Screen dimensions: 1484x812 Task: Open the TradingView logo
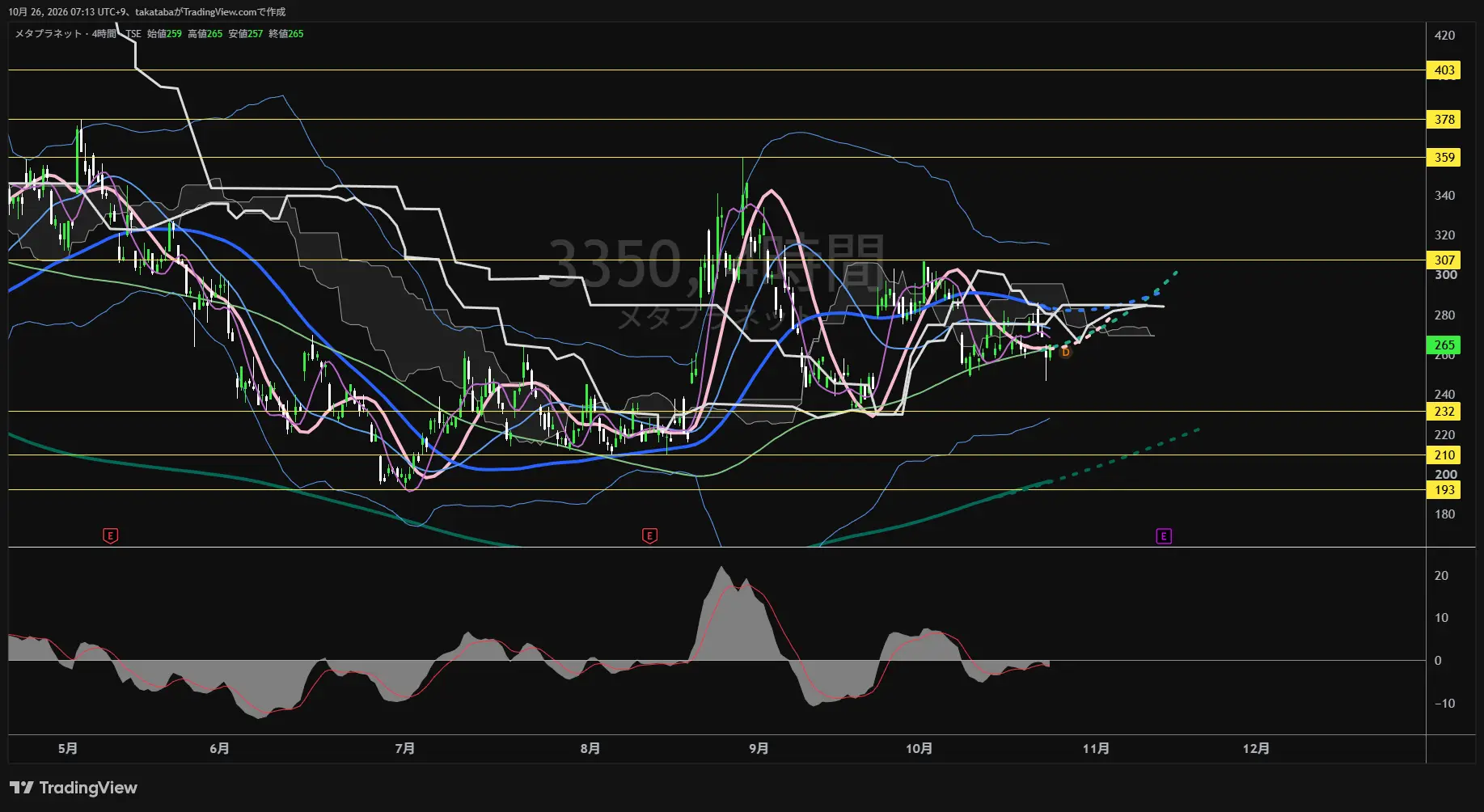74,788
